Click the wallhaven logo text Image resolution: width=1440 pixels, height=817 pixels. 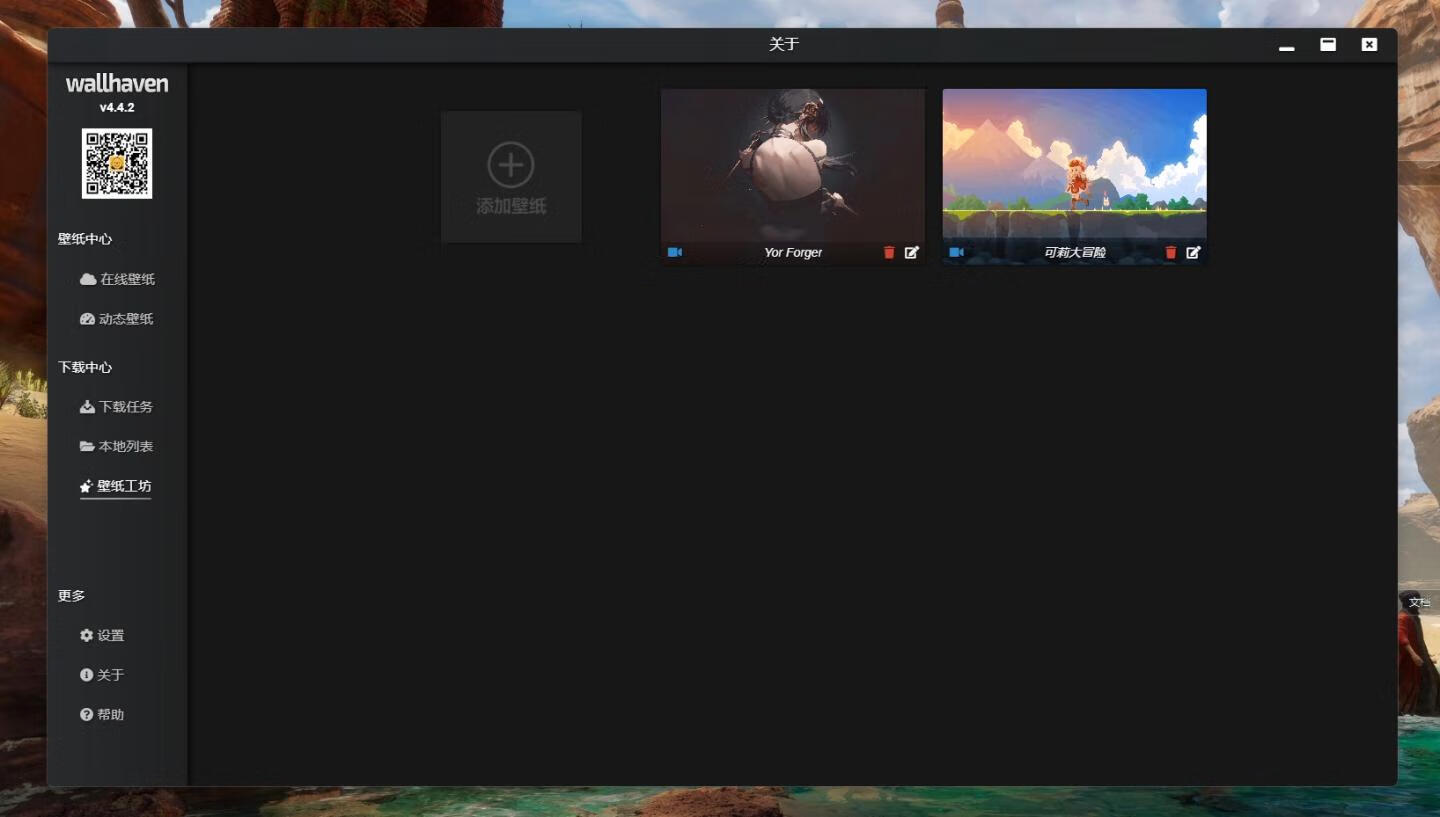(117, 84)
